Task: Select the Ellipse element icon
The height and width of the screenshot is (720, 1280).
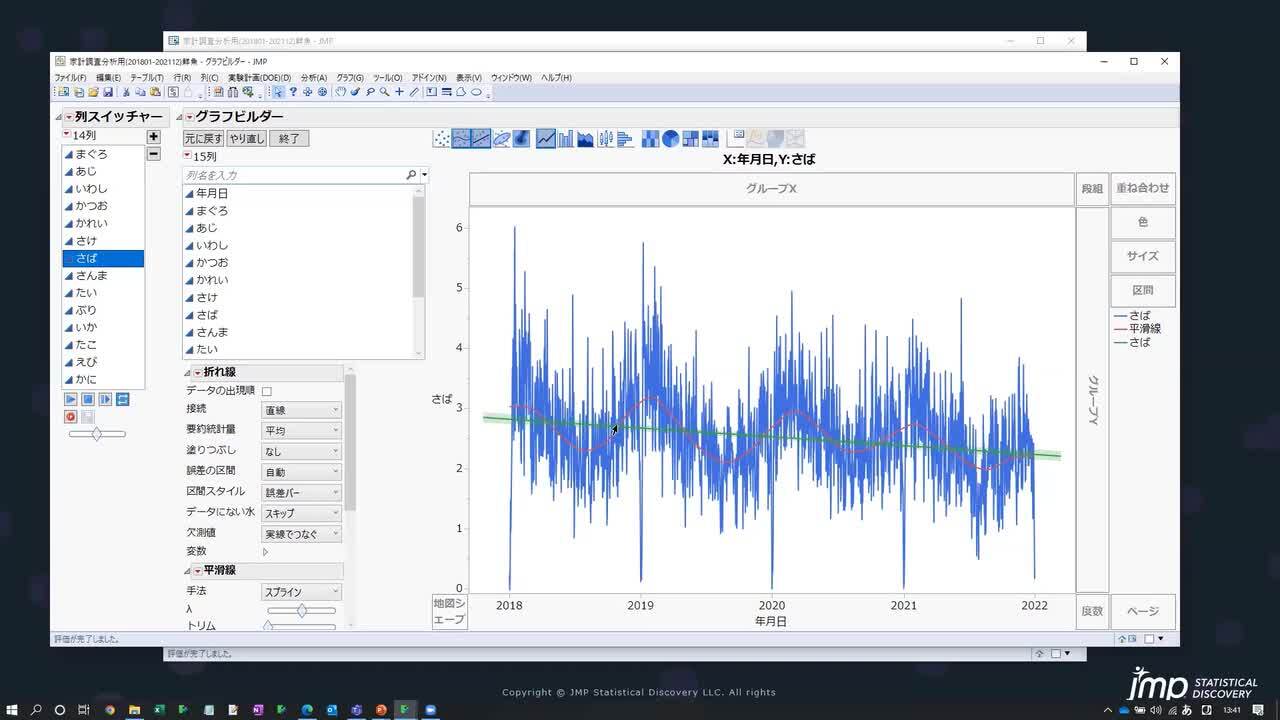Action: click(x=501, y=138)
